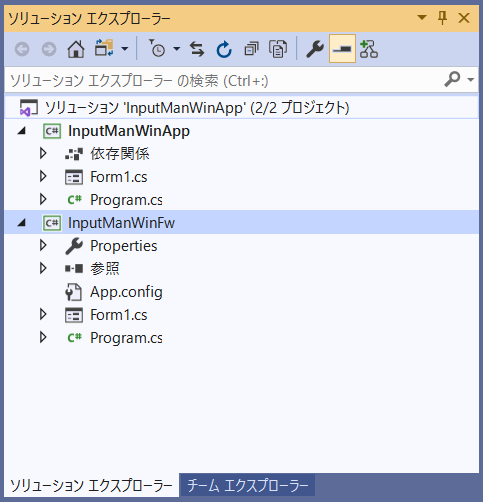Expand the 依存関係 node
The image size is (483, 502).
43,153
